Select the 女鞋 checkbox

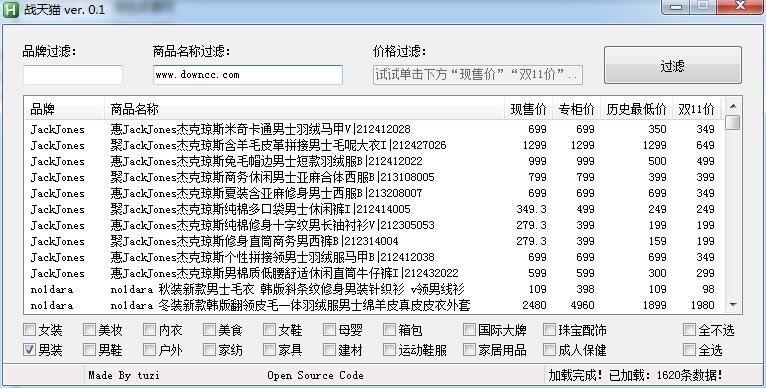coord(269,330)
